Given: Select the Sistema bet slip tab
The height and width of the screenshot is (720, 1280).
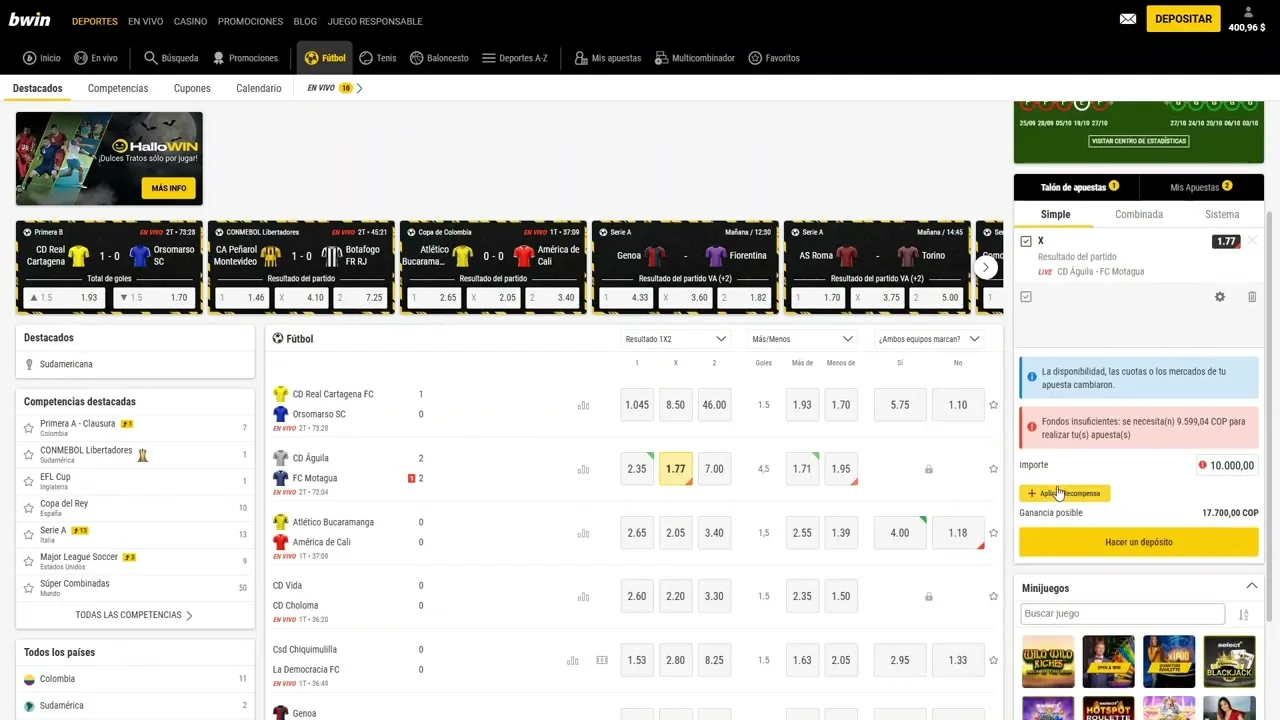Looking at the screenshot, I should pos(1222,214).
